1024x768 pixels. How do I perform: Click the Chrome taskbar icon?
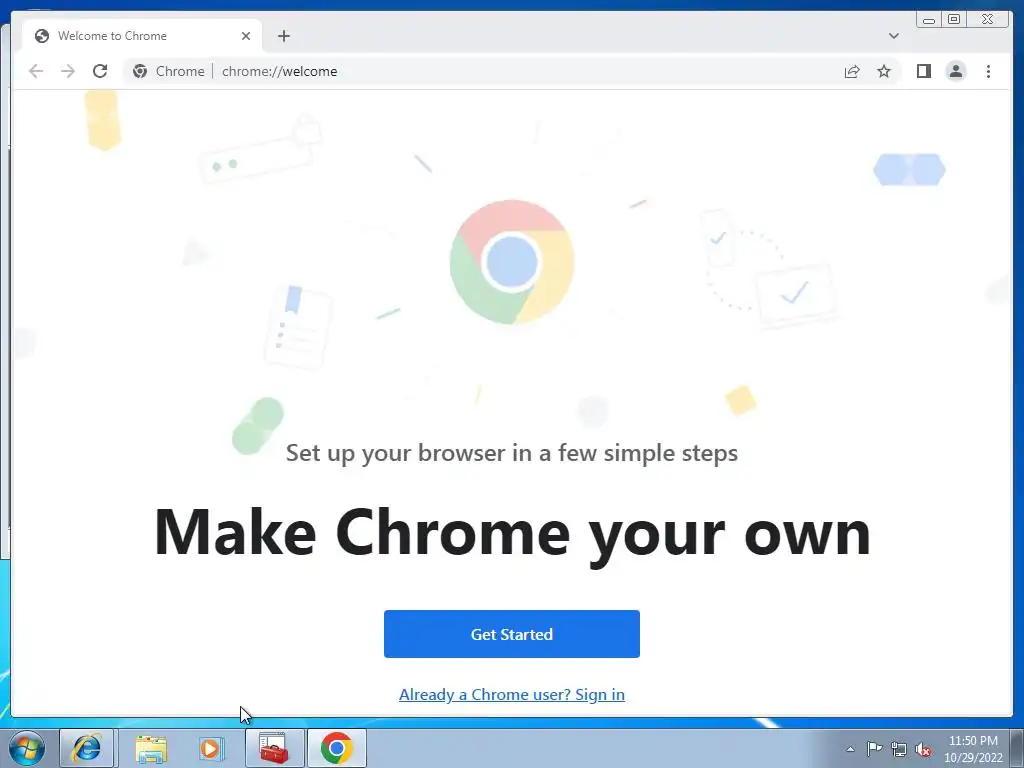pyautogui.click(x=336, y=748)
